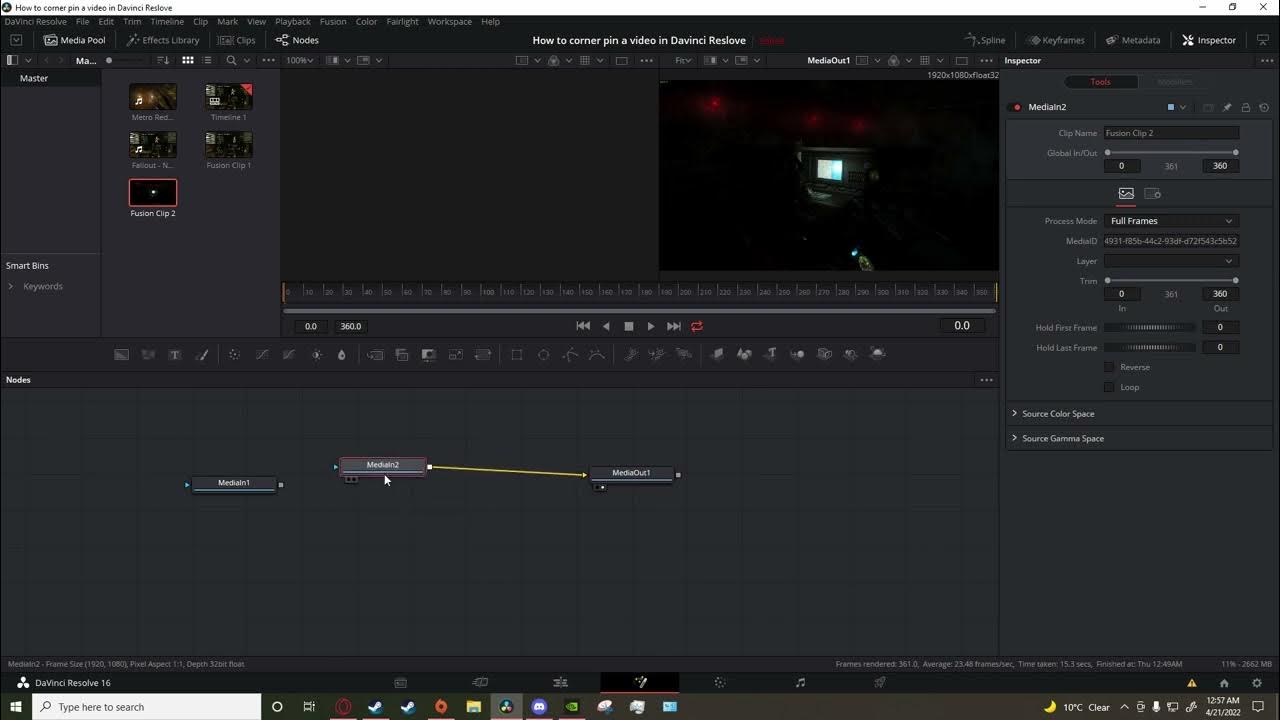Open the Color page in bottom bar

pos(720,682)
